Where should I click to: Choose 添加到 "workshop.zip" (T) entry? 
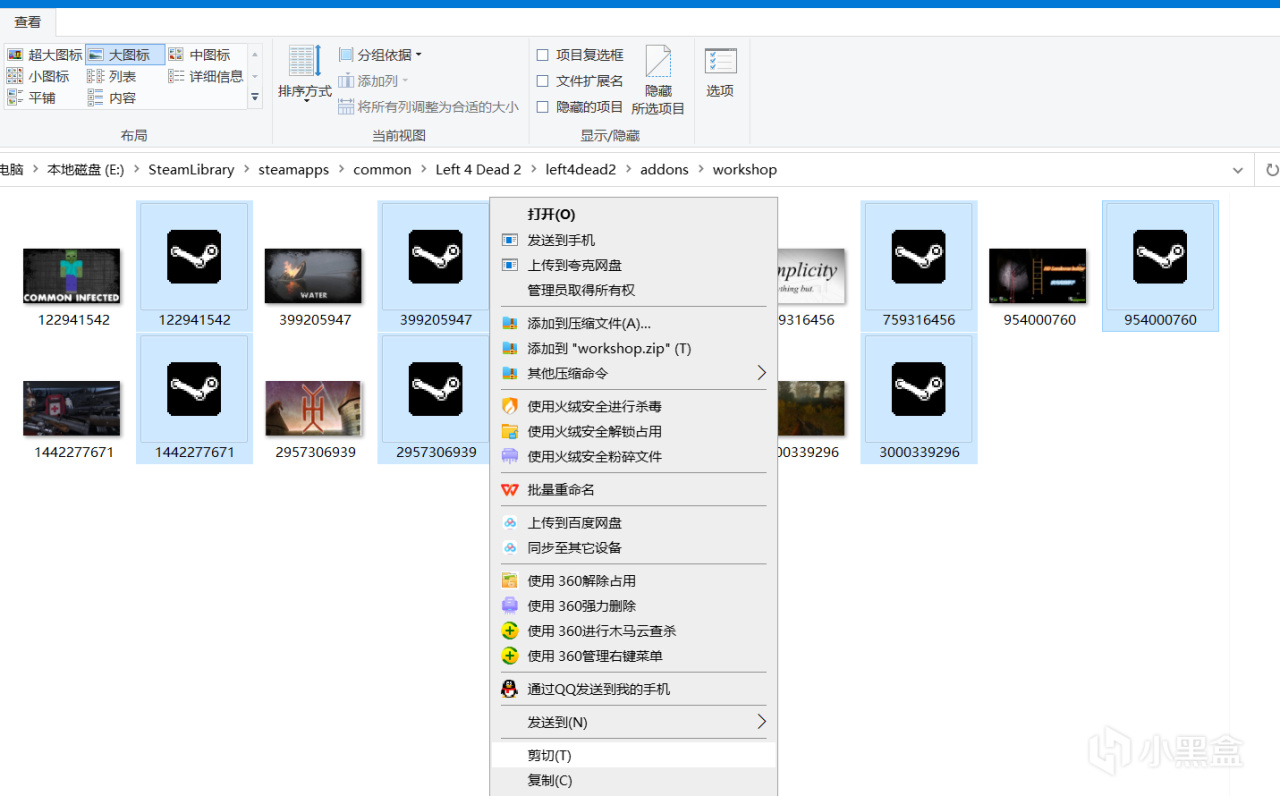point(633,348)
